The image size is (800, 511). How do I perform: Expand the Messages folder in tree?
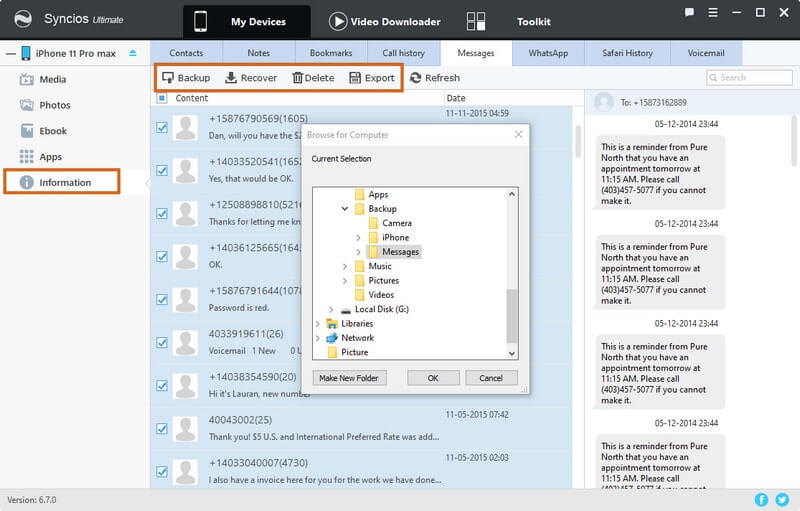pyautogui.click(x=358, y=251)
